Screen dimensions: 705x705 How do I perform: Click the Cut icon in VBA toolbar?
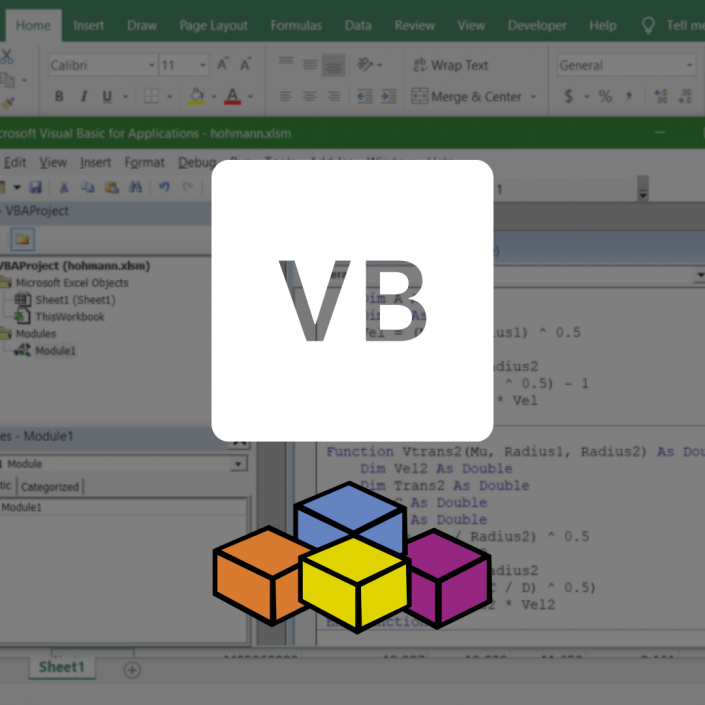click(x=64, y=187)
